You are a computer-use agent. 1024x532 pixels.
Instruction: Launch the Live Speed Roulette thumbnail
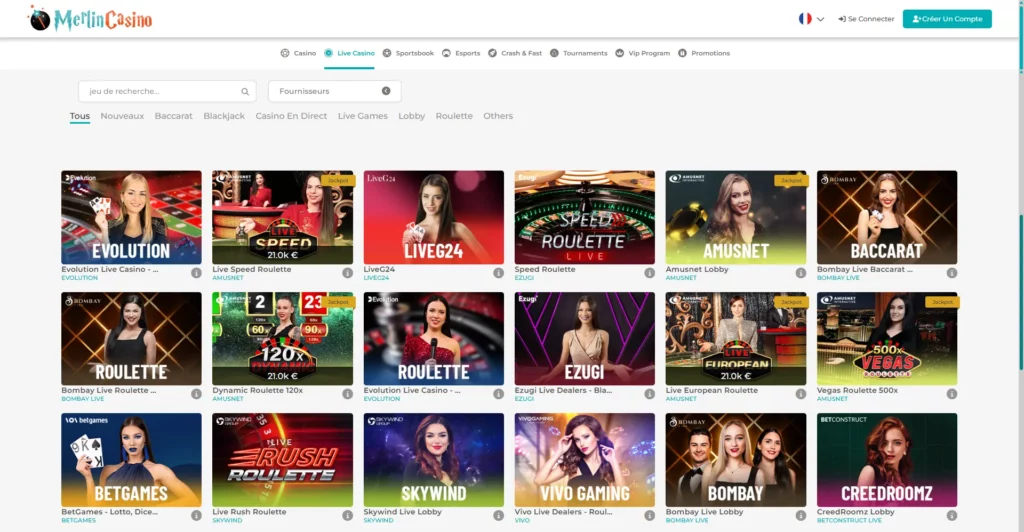(282, 217)
